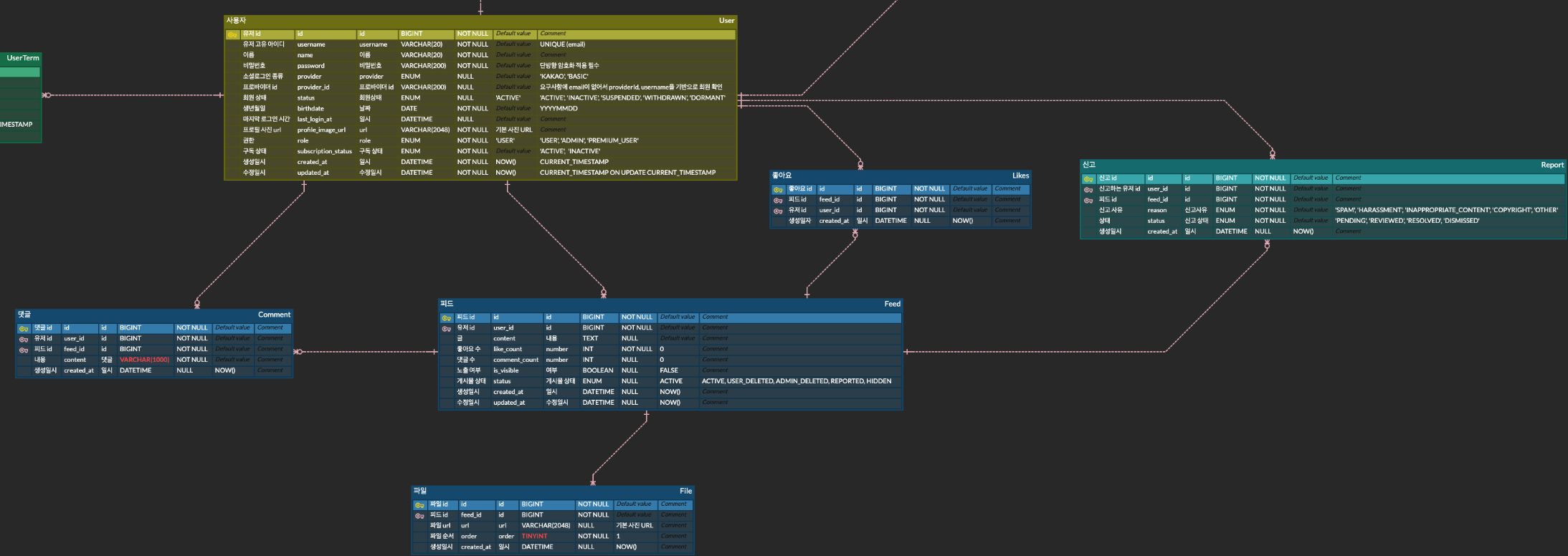Click the FALSE default value in Feed table
This screenshot has width=1568, height=556.
point(669,370)
